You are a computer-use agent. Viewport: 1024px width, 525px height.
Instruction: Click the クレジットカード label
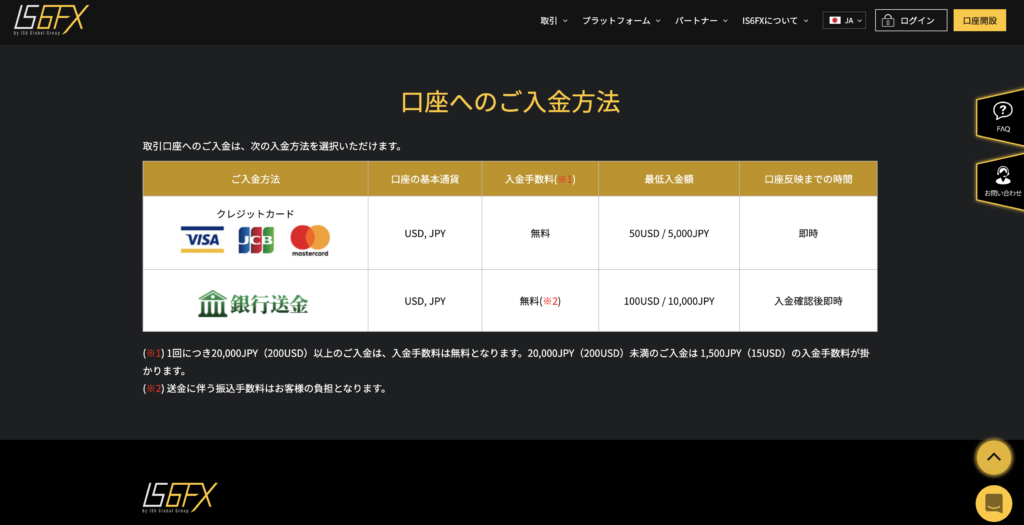[x=255, y=214]
